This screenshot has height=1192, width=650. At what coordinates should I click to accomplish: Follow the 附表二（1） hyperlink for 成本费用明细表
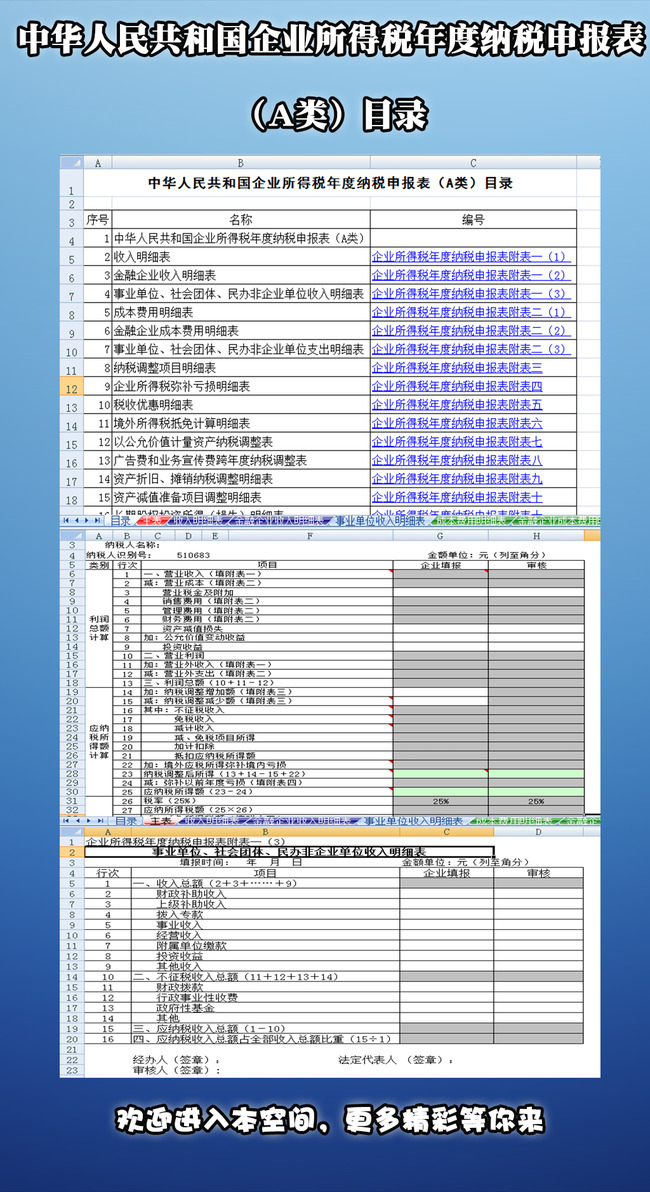469,312
